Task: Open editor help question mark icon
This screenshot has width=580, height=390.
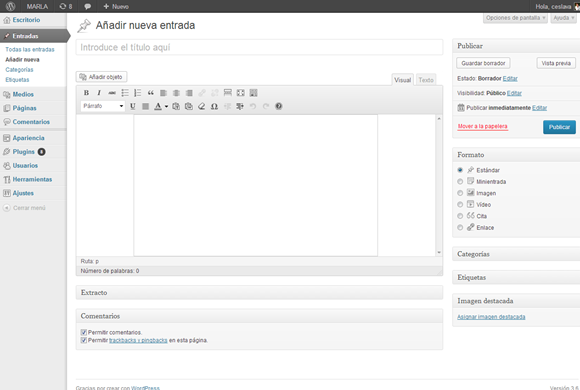Action: (279, 107)
